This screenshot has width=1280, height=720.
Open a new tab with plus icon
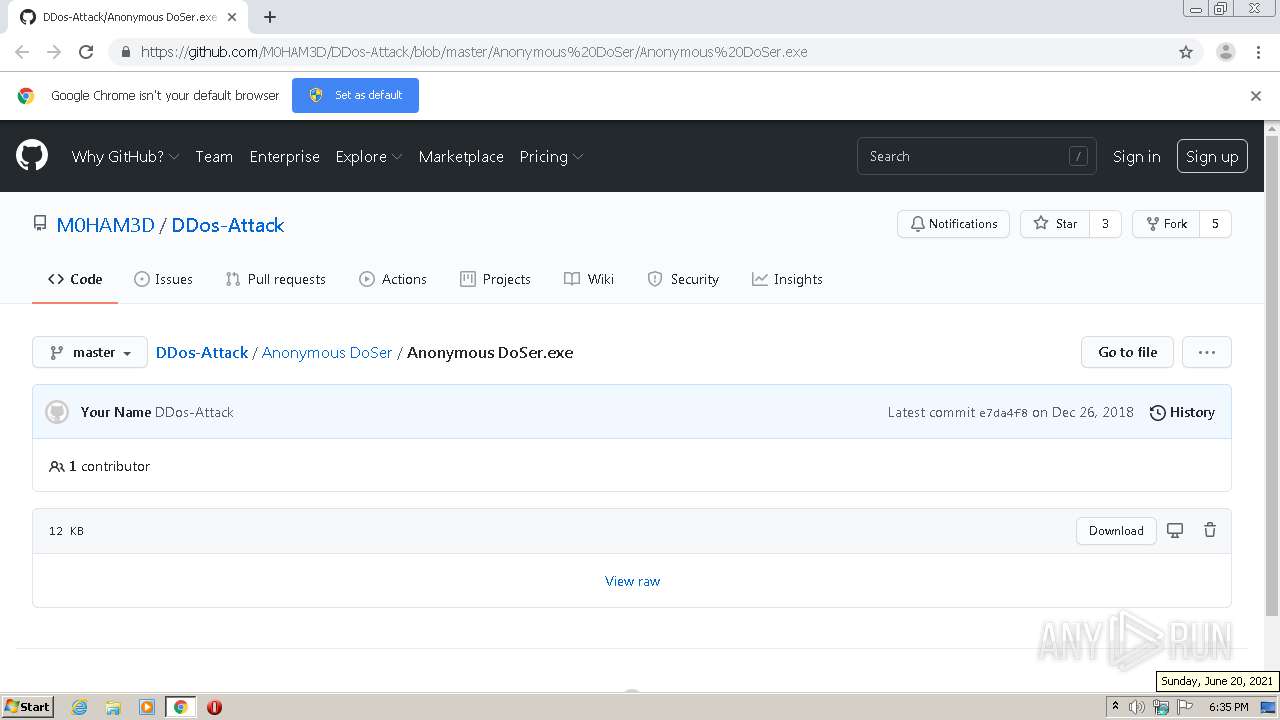point(269,17)
